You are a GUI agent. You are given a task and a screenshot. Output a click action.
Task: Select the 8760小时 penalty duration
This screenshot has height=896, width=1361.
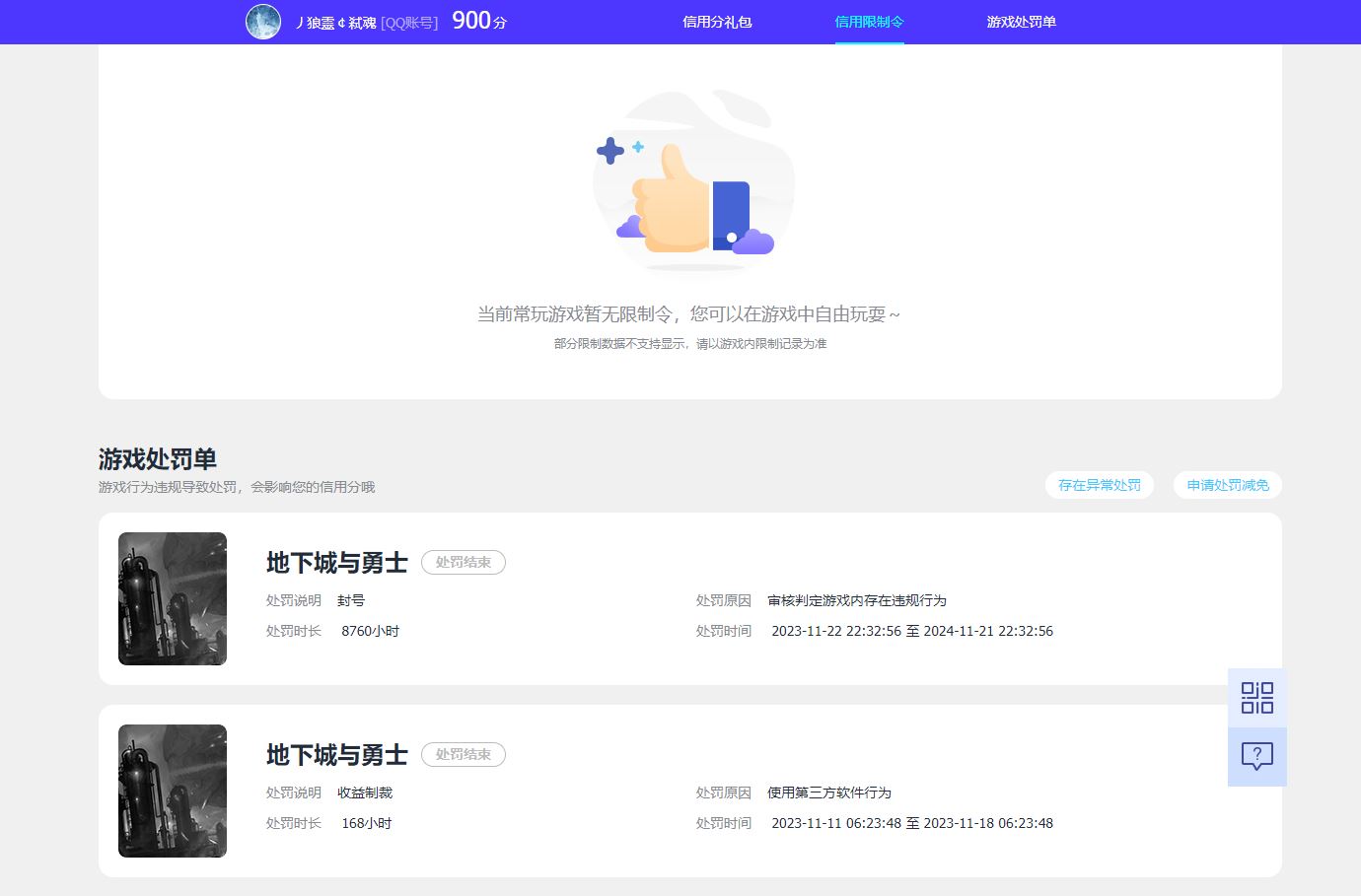pyautogui.click(x=370, y=631)
